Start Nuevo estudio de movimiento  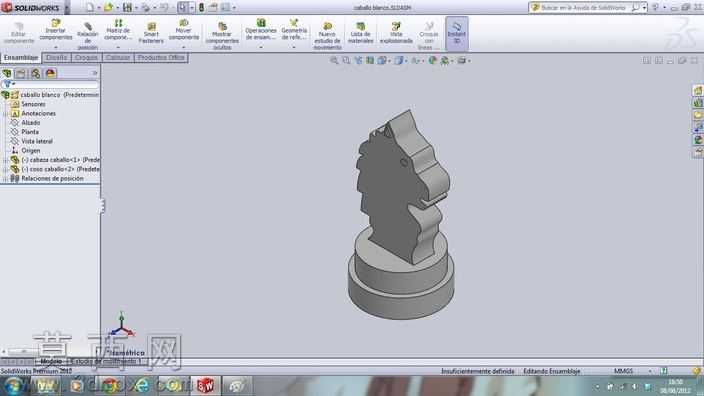click(327, 35)
